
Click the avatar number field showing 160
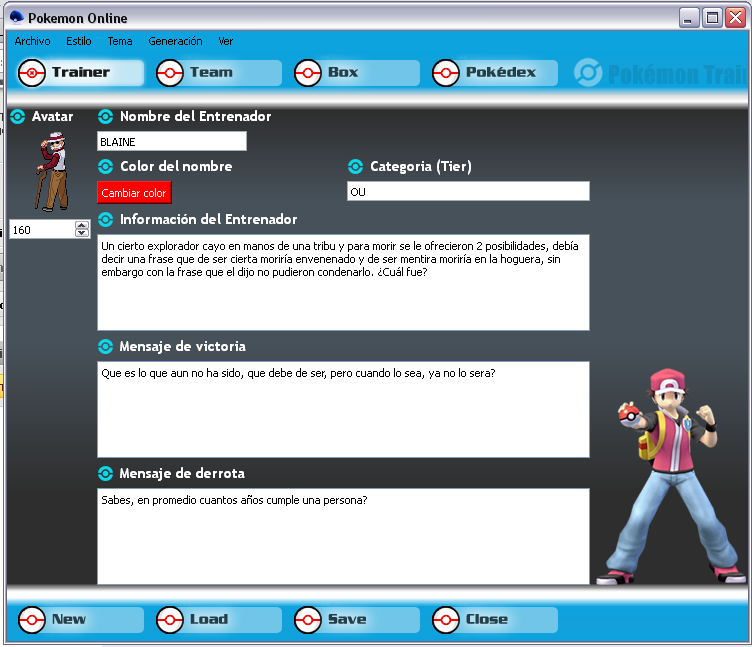[x=42, y=230]
